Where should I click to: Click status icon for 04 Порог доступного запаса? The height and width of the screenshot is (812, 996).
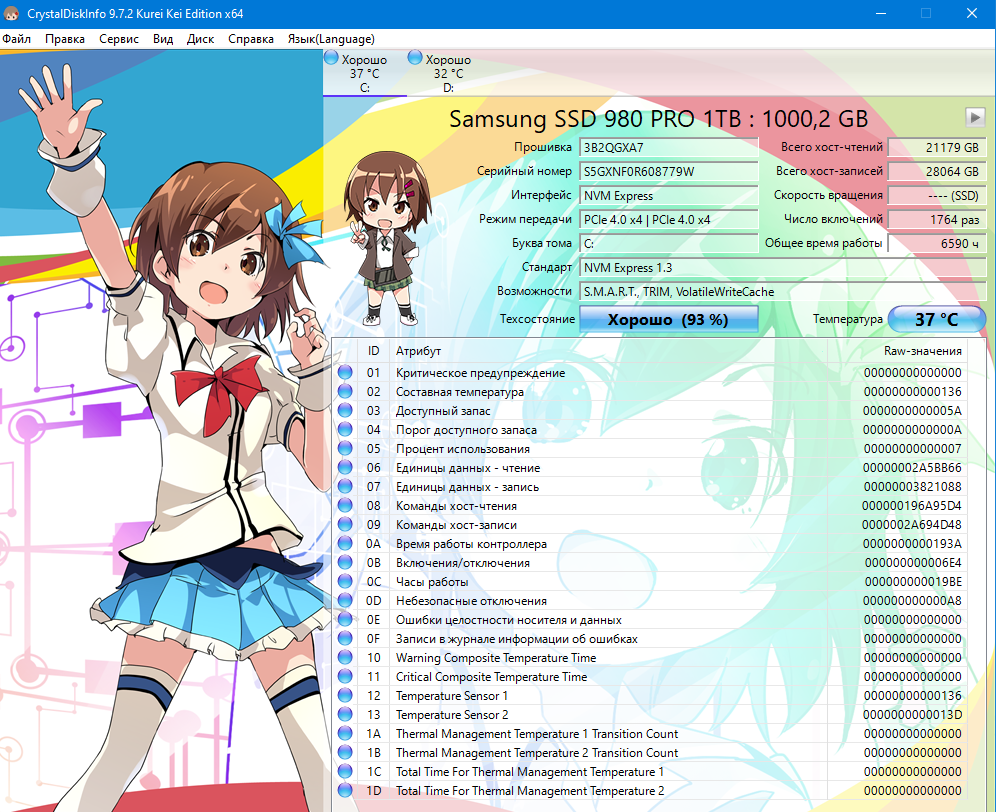point(345,430)
